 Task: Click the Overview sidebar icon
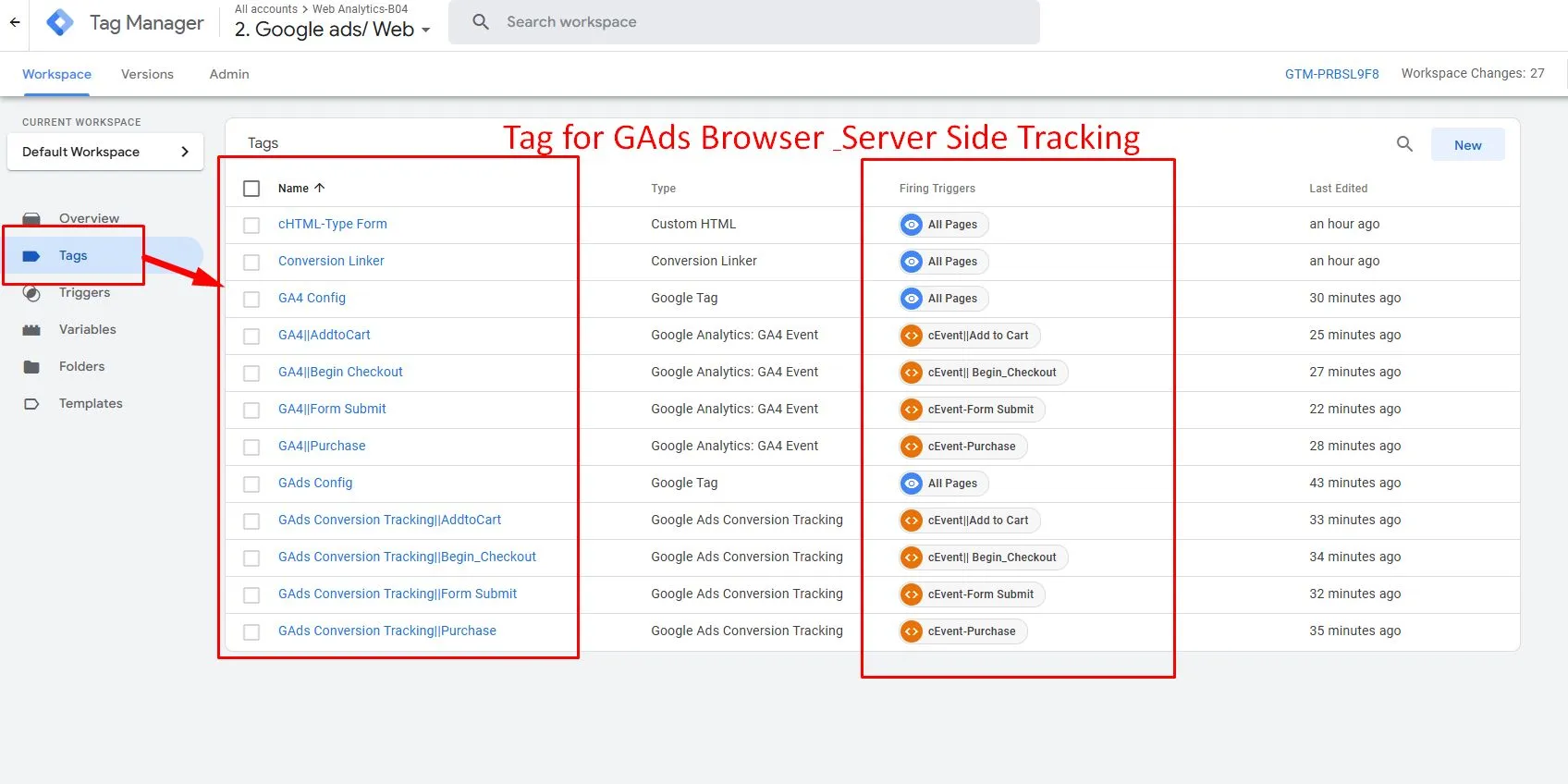pyautogui.click(x=31, y=218)
